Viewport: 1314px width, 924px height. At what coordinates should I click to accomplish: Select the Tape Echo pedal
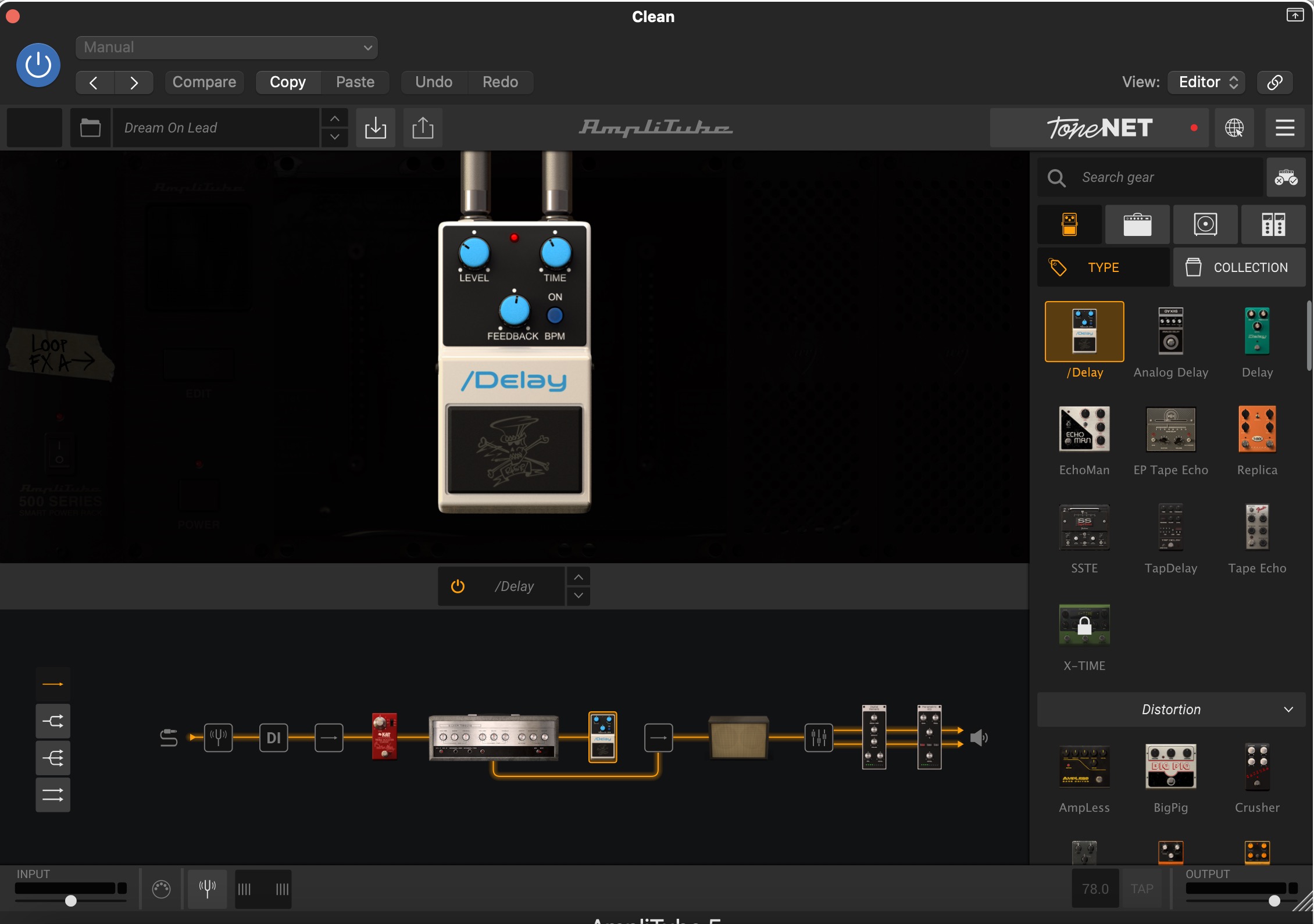1257,527
